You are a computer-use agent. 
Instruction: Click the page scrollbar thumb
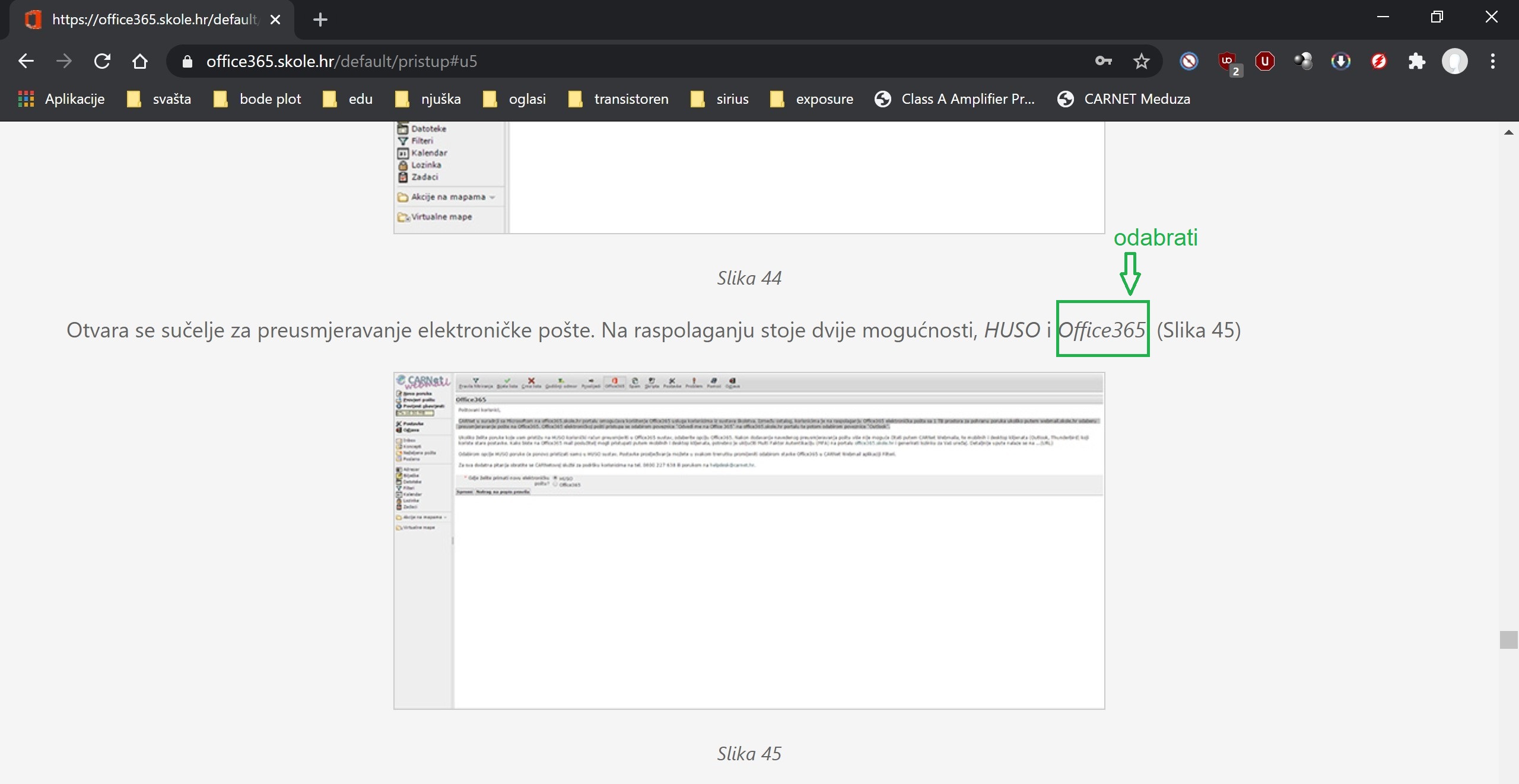tap(1508, 640)
